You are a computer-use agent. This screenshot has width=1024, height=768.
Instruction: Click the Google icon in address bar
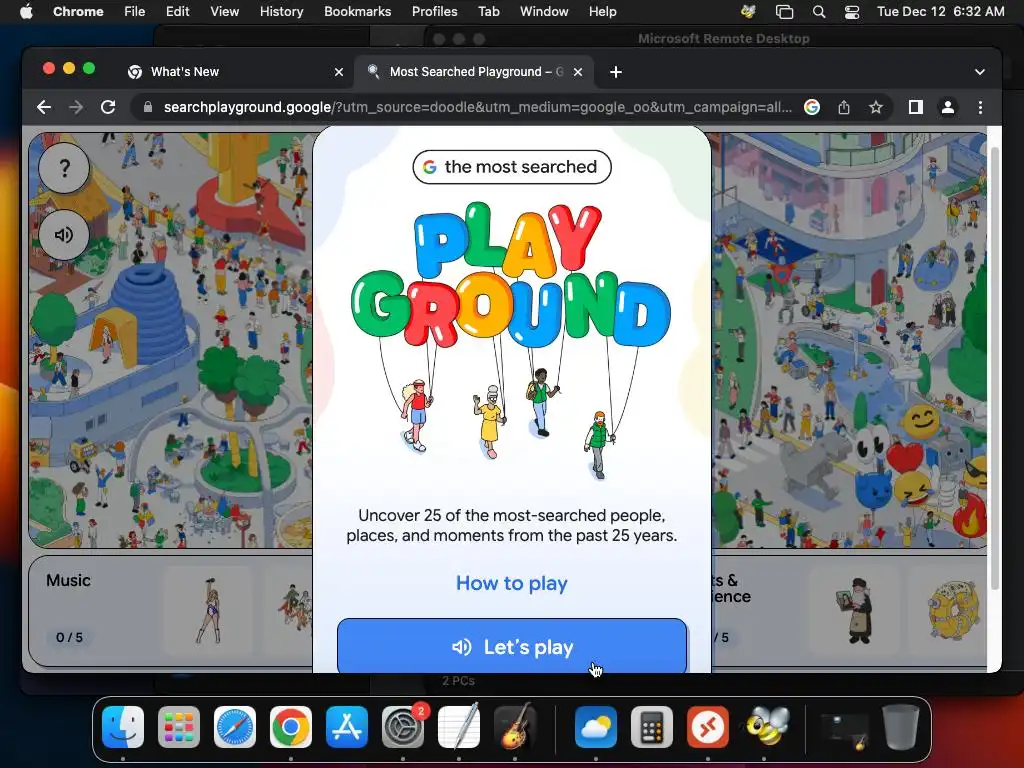click(x=812, y=107)
